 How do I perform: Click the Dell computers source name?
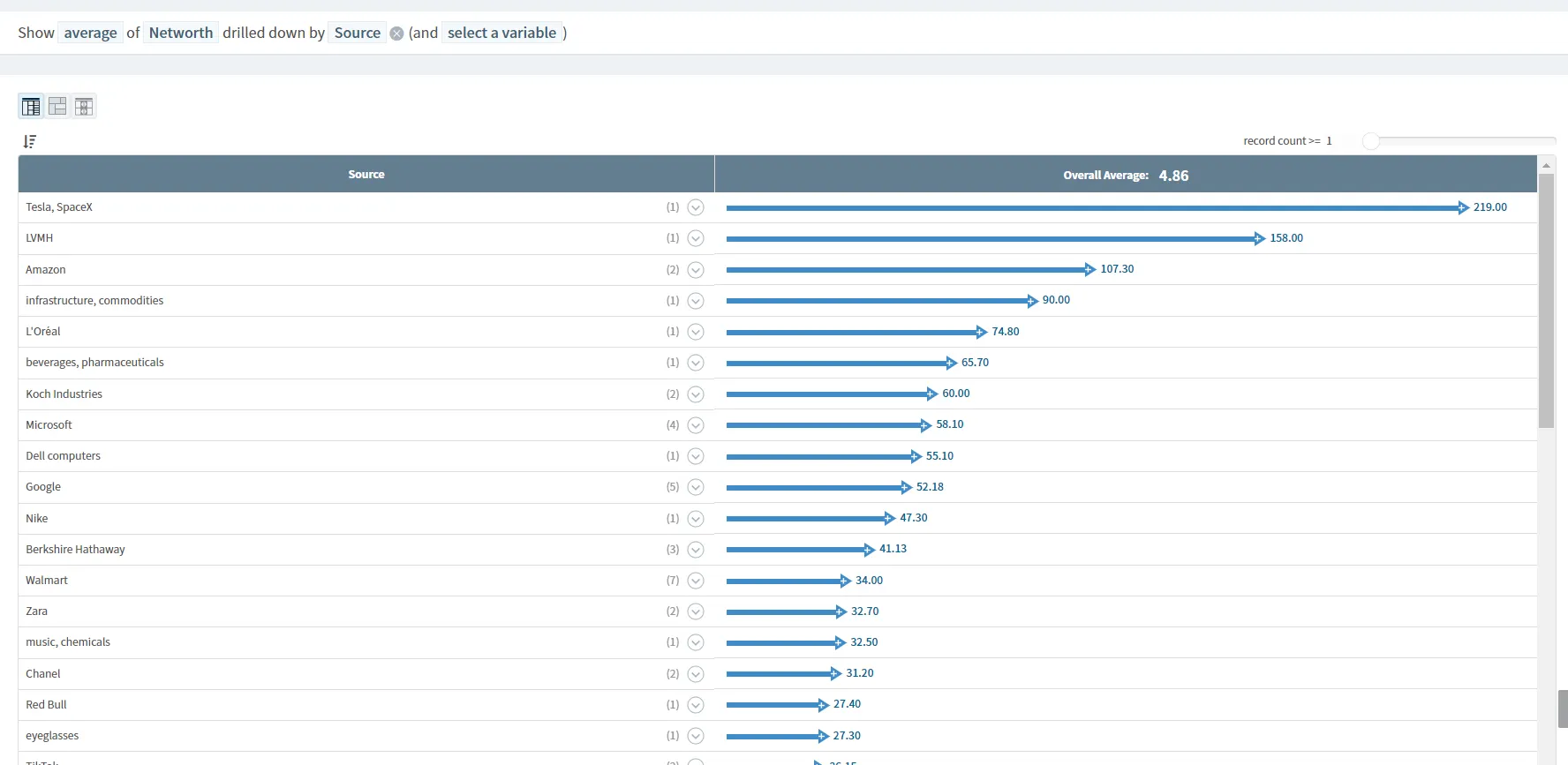point(64,456)
